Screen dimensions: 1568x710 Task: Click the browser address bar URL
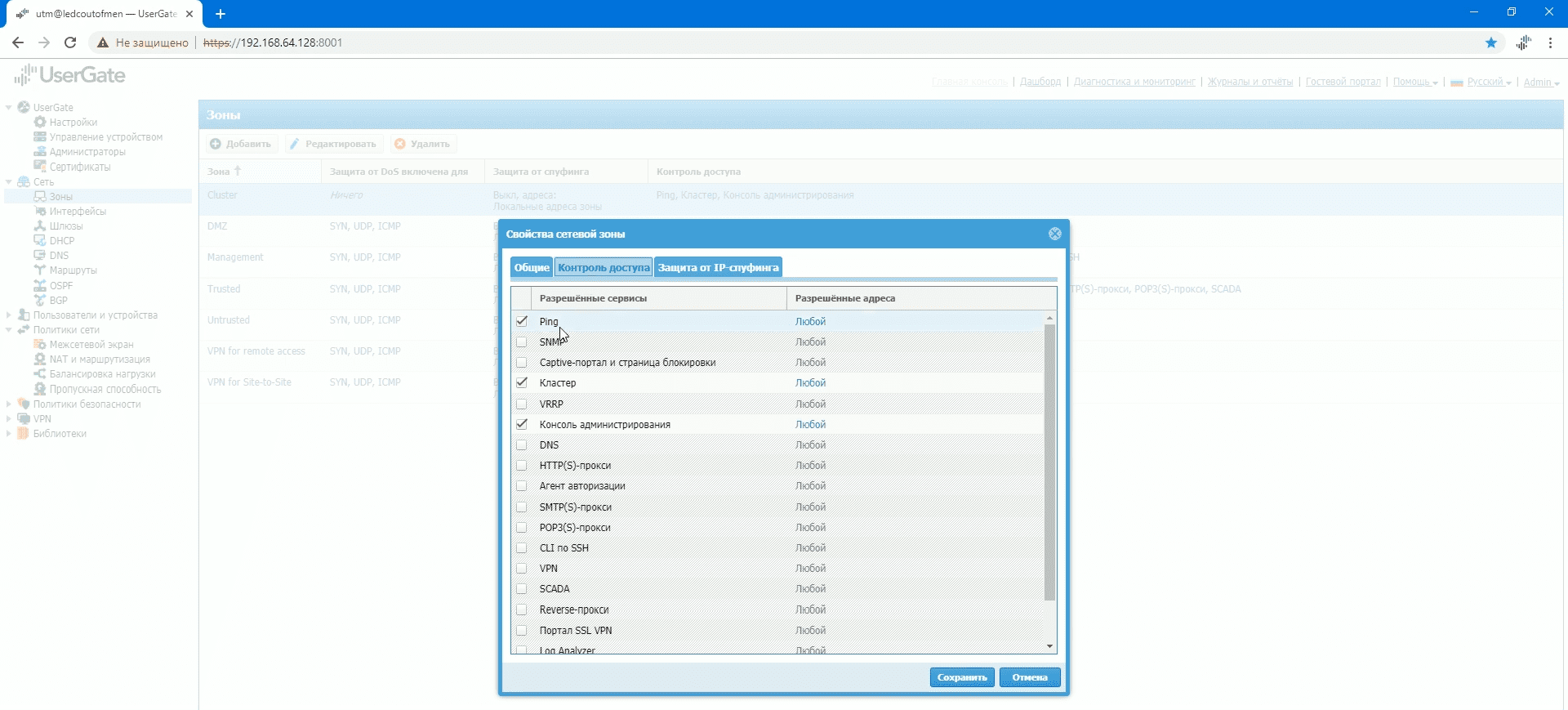(273, 42)
